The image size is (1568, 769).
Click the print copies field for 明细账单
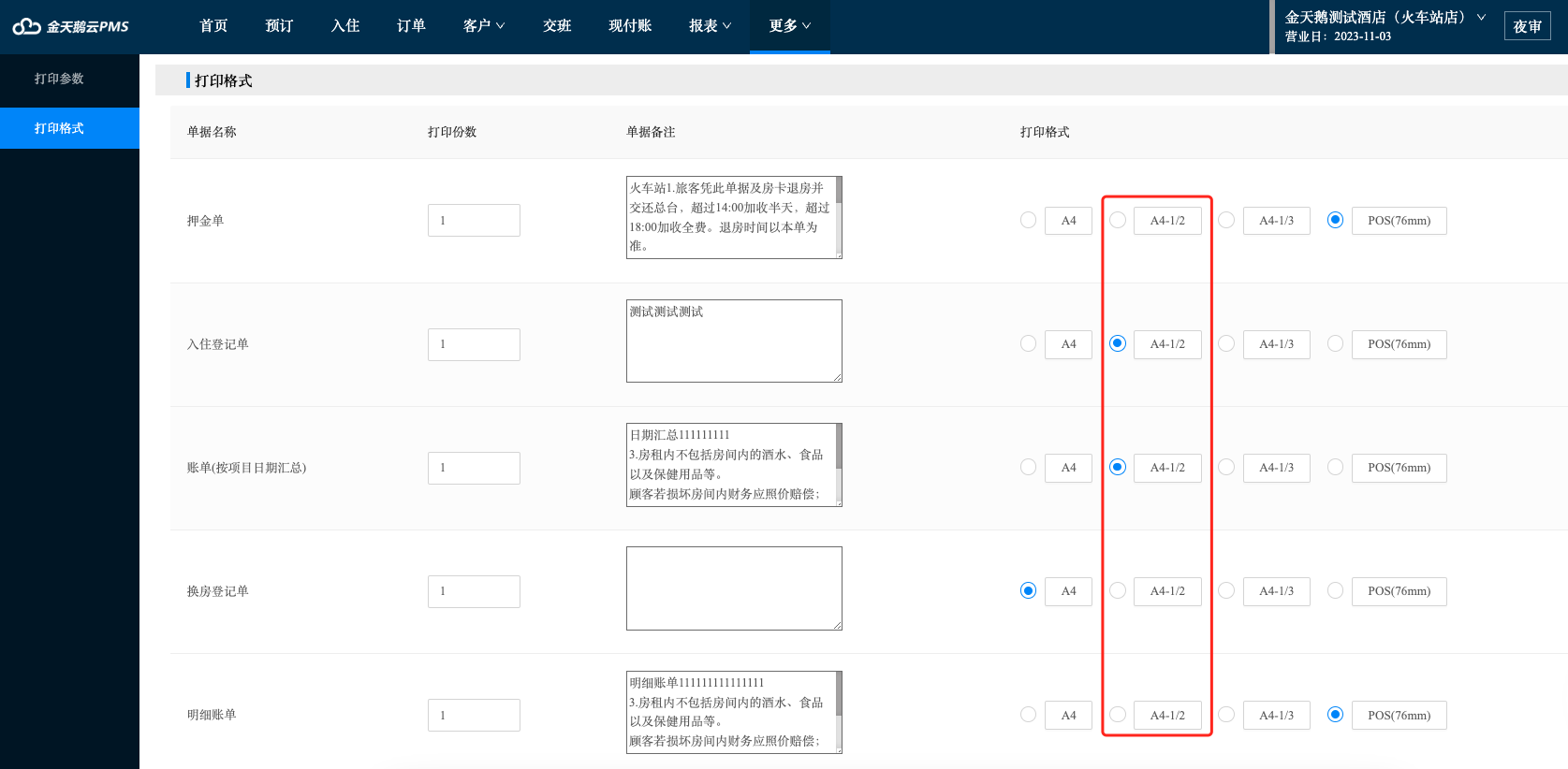tap(474, 715)
